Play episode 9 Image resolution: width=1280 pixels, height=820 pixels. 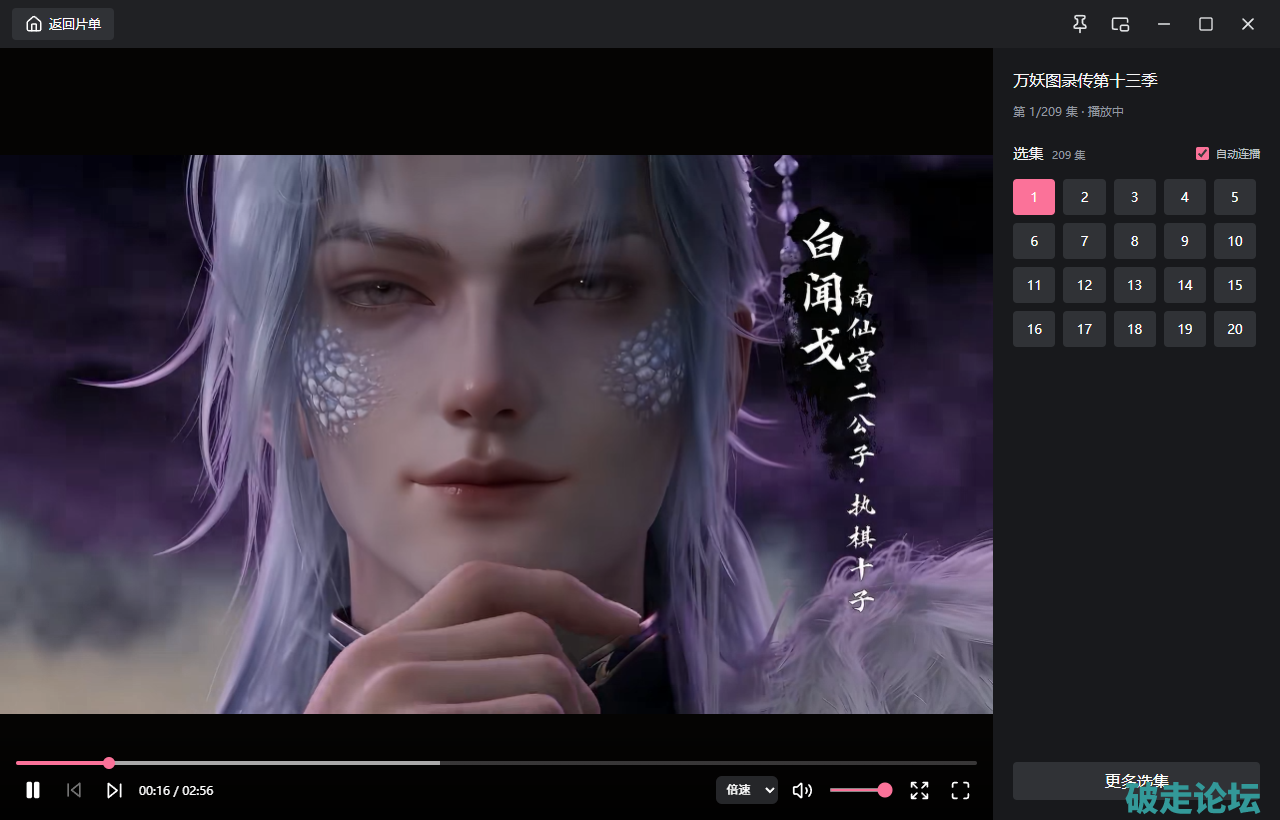[1185, 241]
